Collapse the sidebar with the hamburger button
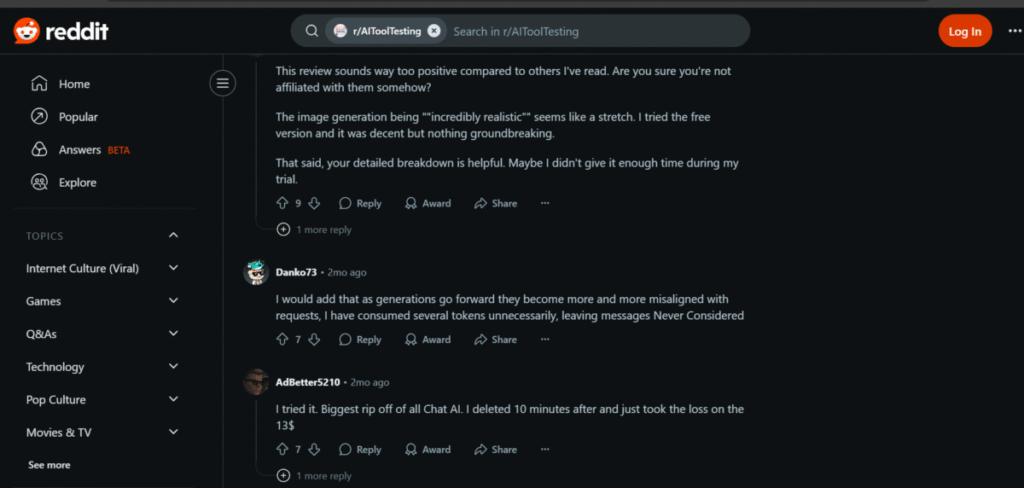Screen dimensions: 1024x488 223,83
